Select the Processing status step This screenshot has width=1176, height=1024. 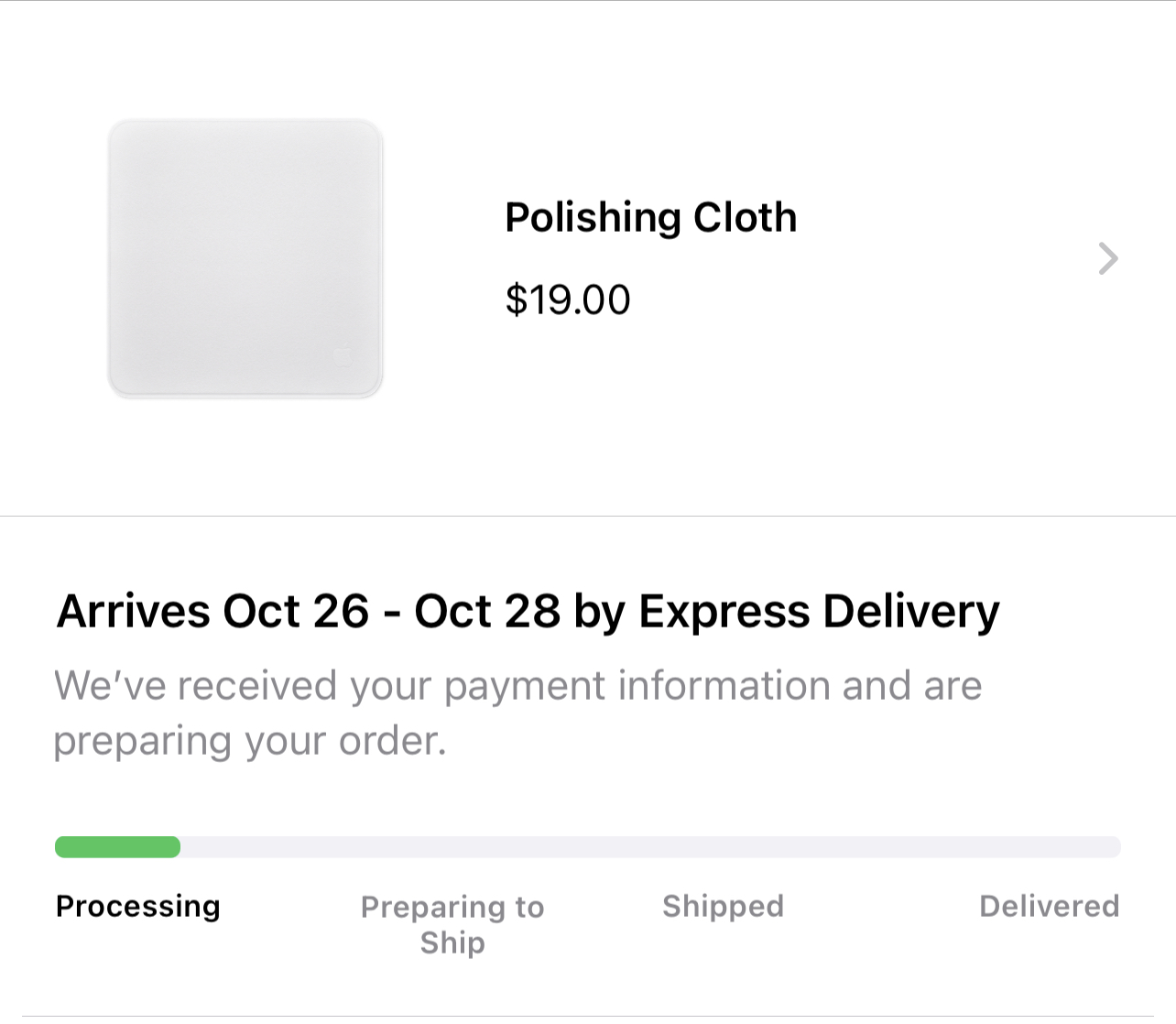[138, 907]
